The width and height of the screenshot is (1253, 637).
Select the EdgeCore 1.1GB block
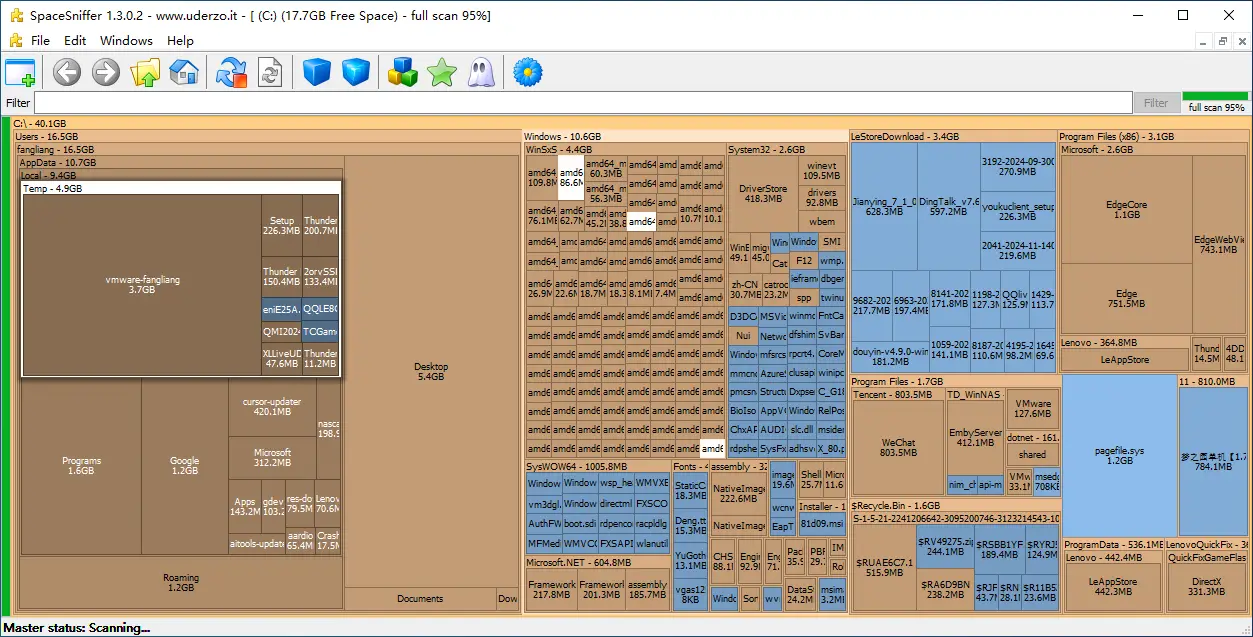point(1126,209)
